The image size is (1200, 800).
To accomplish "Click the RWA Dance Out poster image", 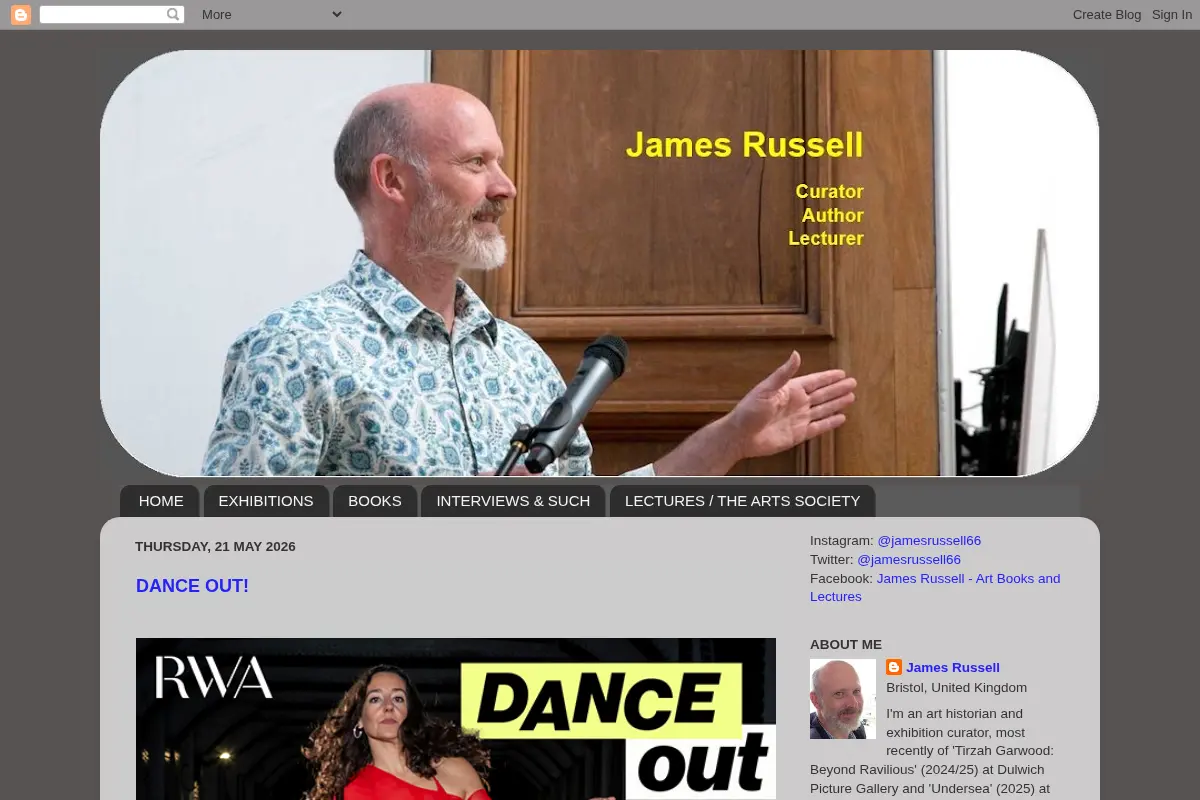I will click(x=456, y=718).
